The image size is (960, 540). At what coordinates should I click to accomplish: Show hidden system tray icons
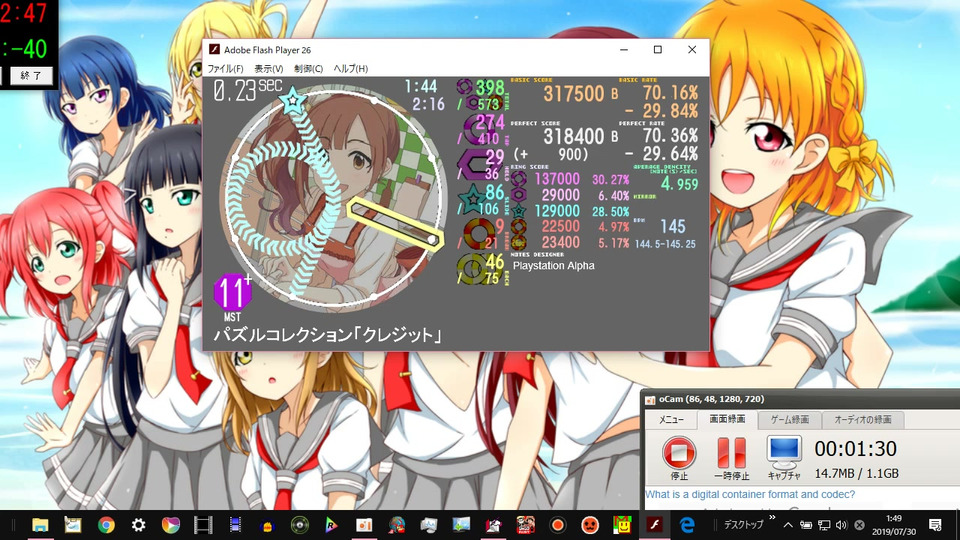pyautogui.click(x=788, y=525)
